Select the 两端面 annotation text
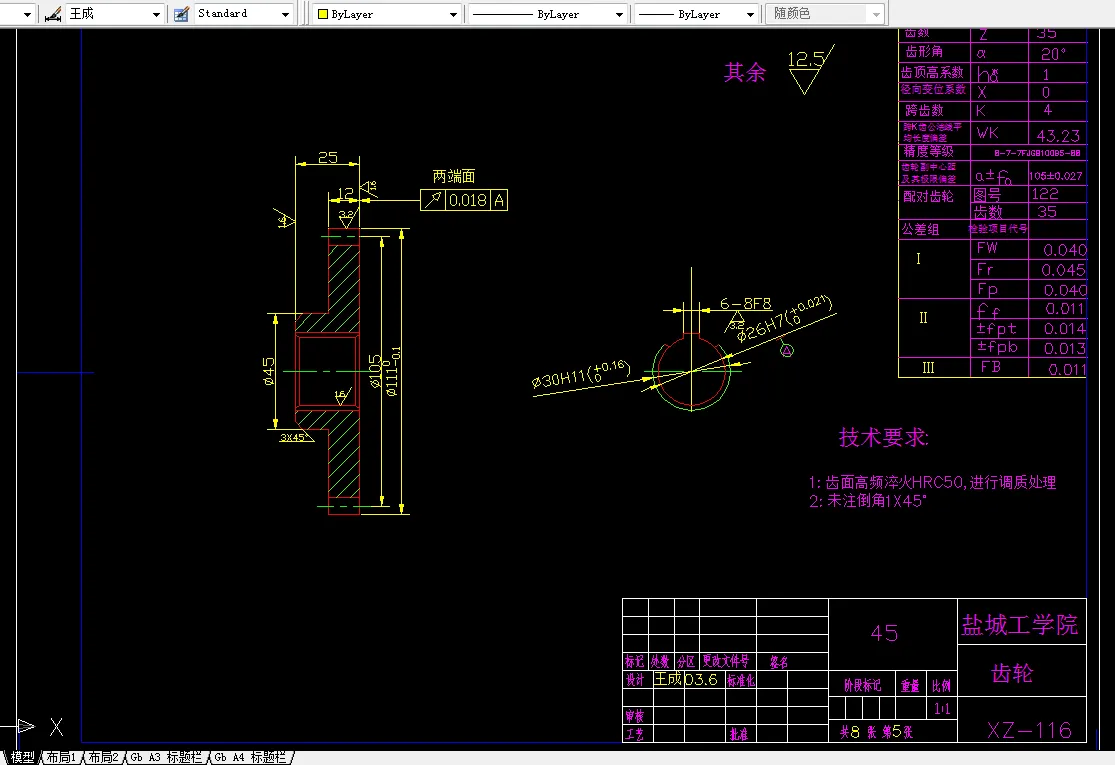The height and width of the screenshot is (765, 1115). (454, 176)
